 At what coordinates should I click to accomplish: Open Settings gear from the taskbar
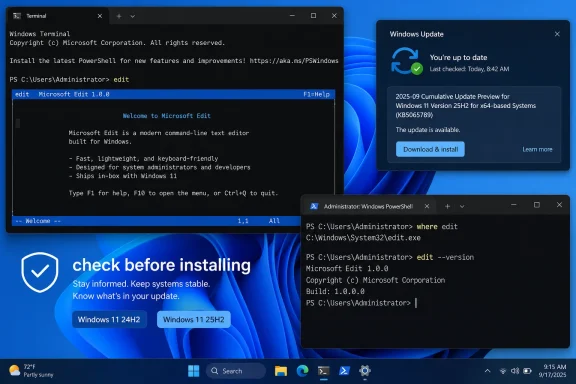365,371
